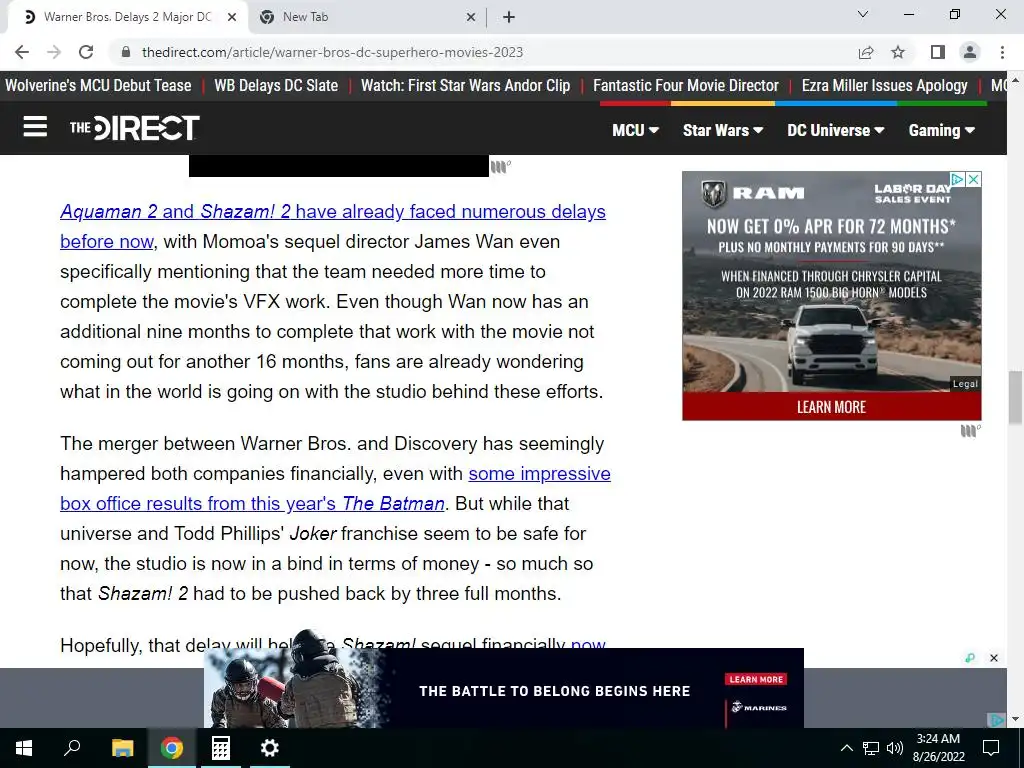Open volume control tray icon
This screenshot has width=1024, height=768.
(895, 748)
